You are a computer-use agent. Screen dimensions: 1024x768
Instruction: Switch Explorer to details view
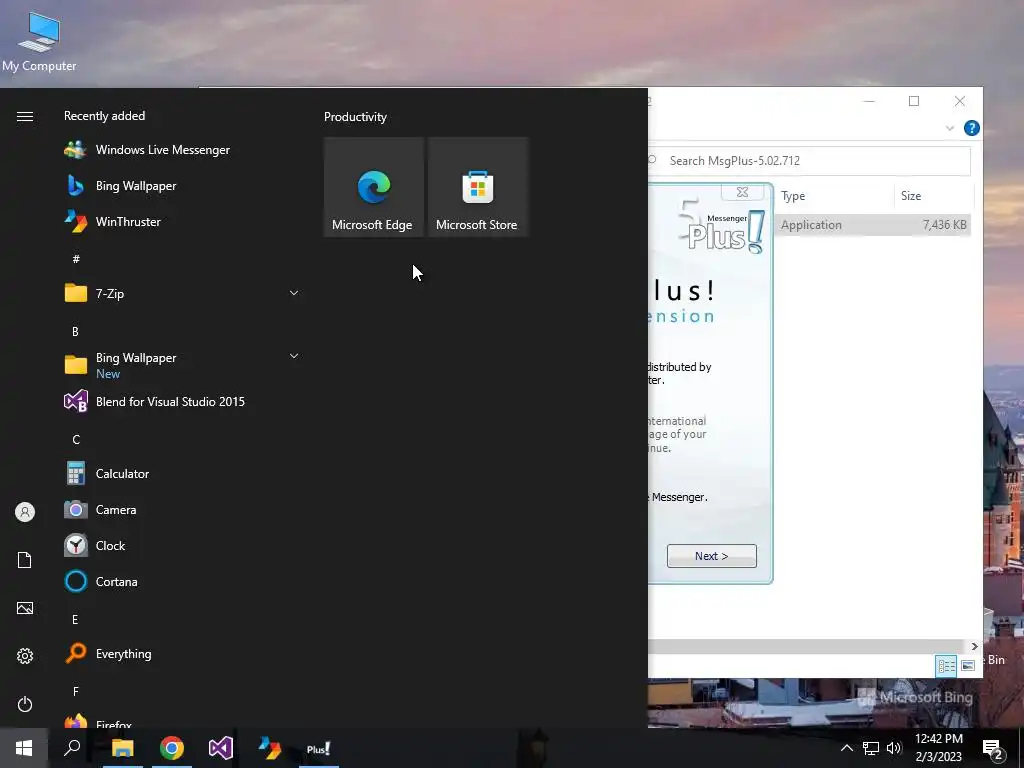tap(946, 665)
